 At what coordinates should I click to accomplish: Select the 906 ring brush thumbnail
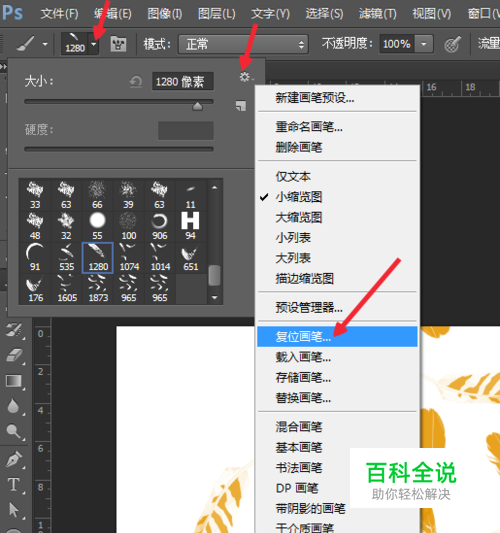tap(159, 226)
